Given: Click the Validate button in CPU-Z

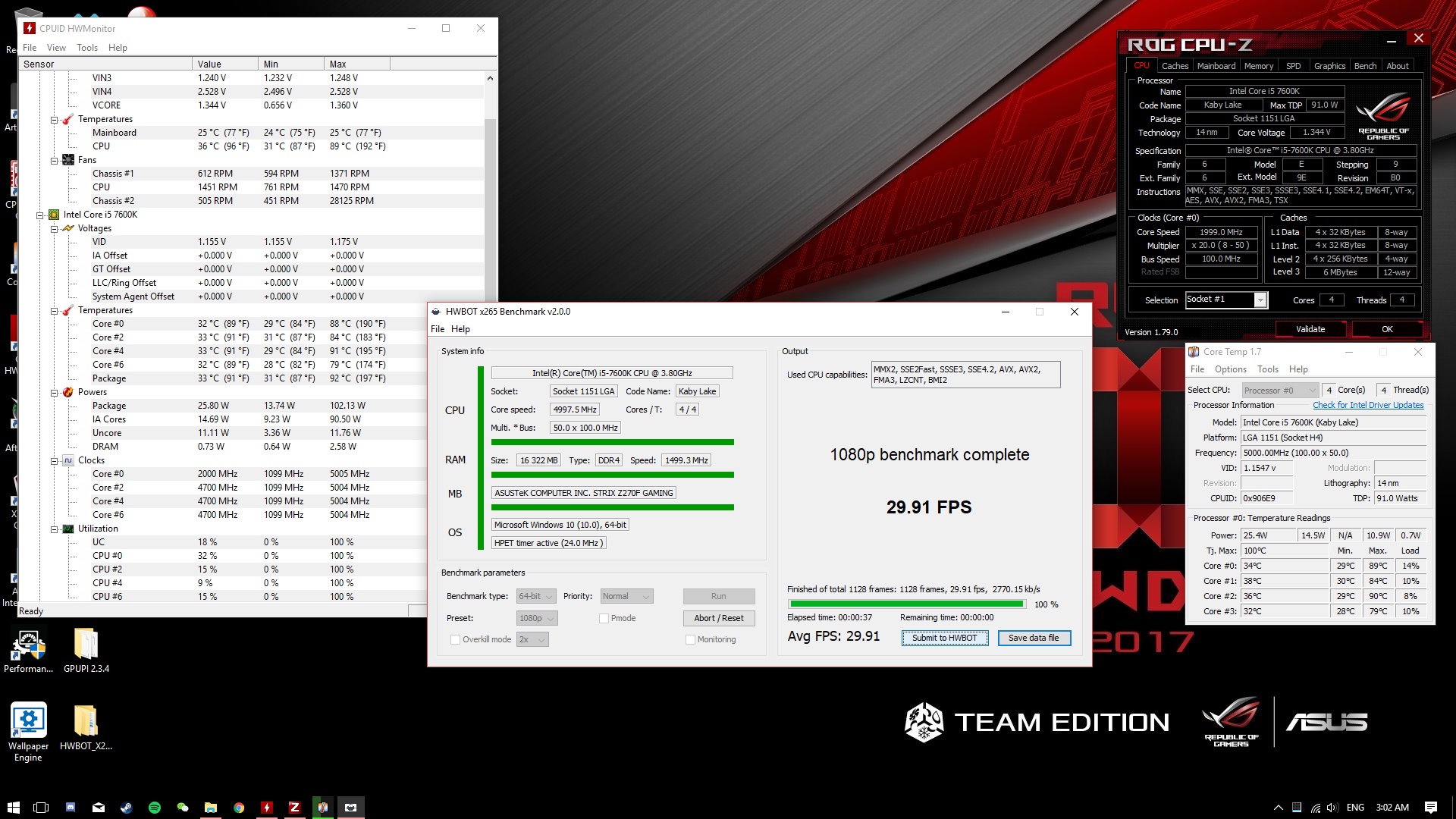Looking at the screenshot, I should coord(1310,329).
